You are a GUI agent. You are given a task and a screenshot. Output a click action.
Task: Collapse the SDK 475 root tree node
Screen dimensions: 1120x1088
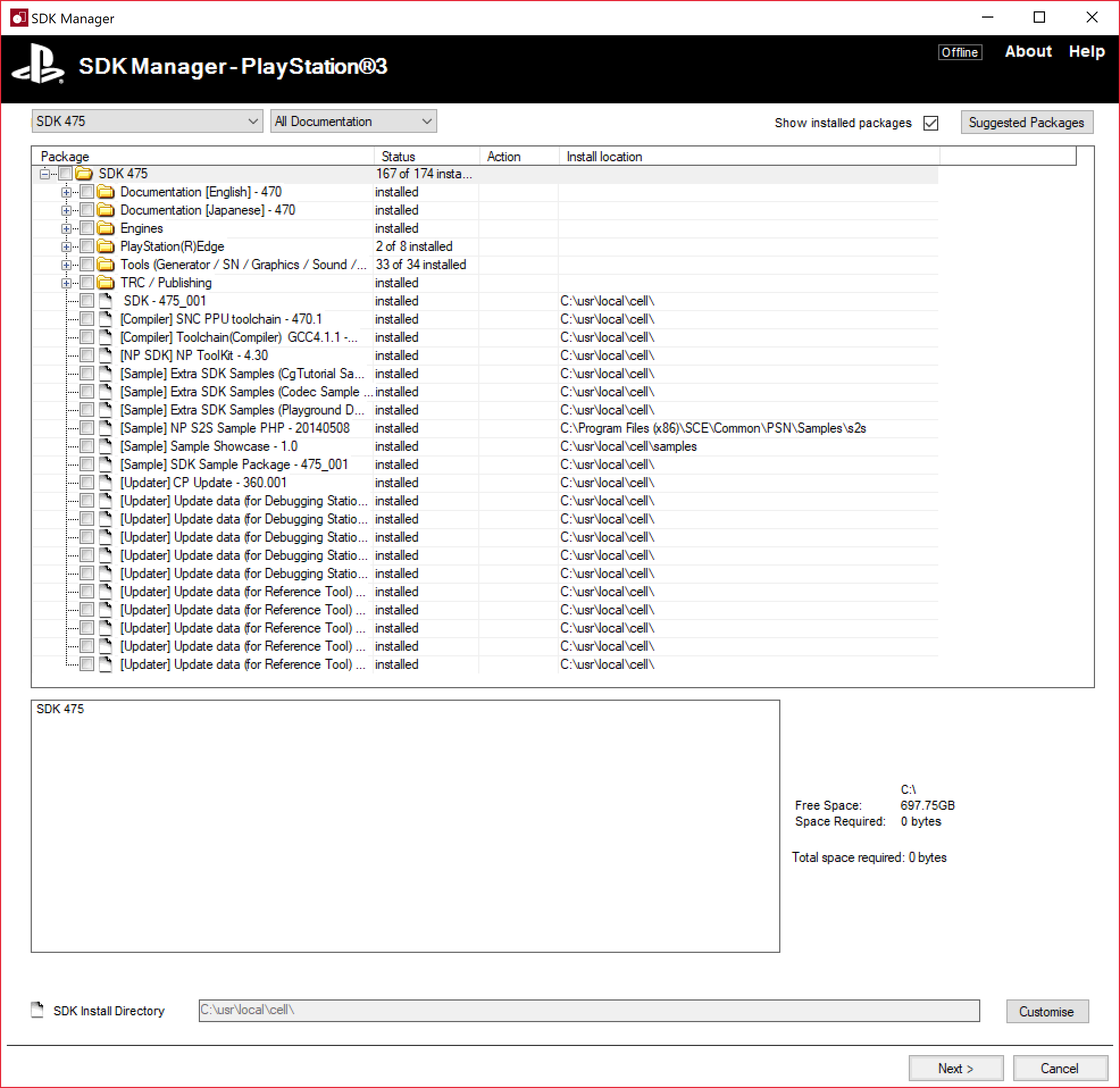pos(44,174)
